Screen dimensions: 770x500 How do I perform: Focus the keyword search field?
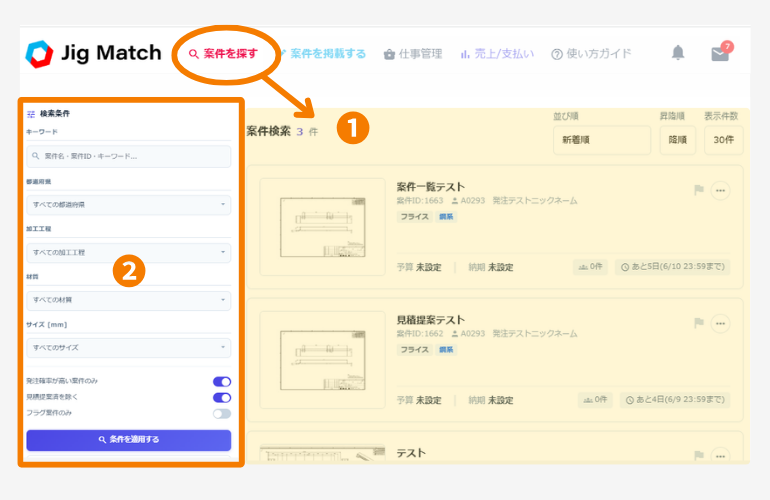129,156
